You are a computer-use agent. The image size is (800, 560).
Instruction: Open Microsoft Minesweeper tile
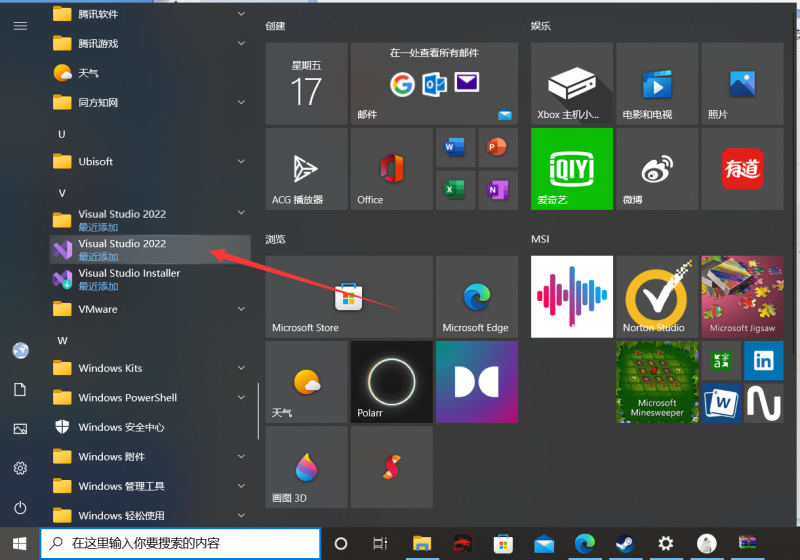pyautogui.click(x=656, y=381)
